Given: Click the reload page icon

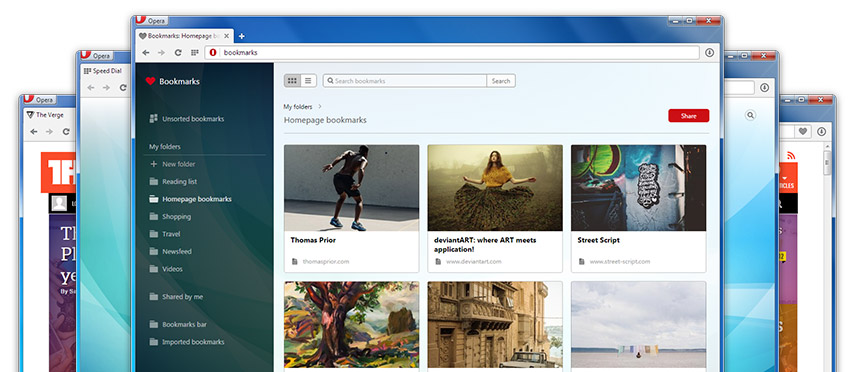Looking at the screenshot, I should [x=178, y=53].
